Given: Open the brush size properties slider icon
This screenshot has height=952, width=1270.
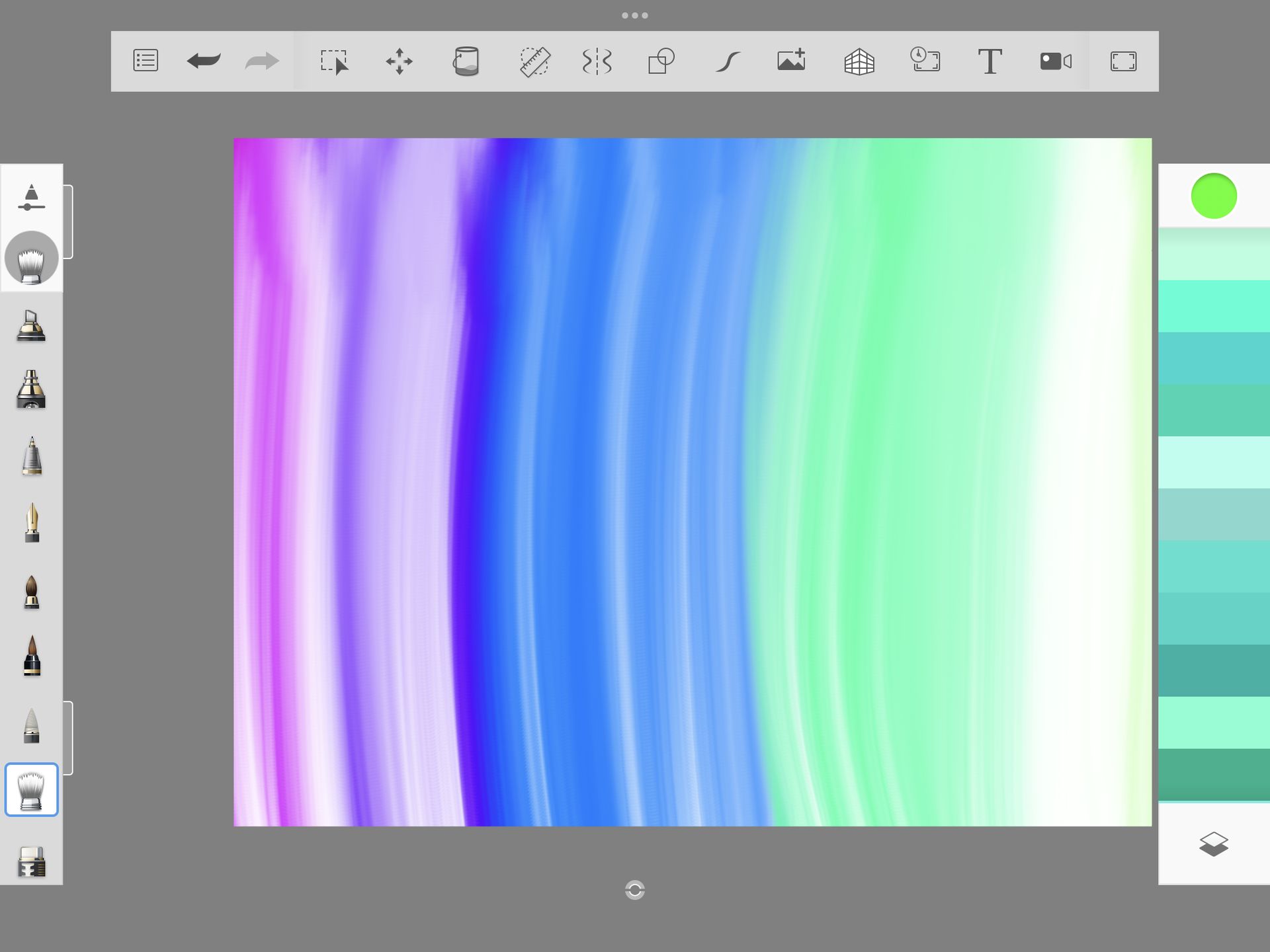Looking at the screenshot, I should tap(31, 198).
